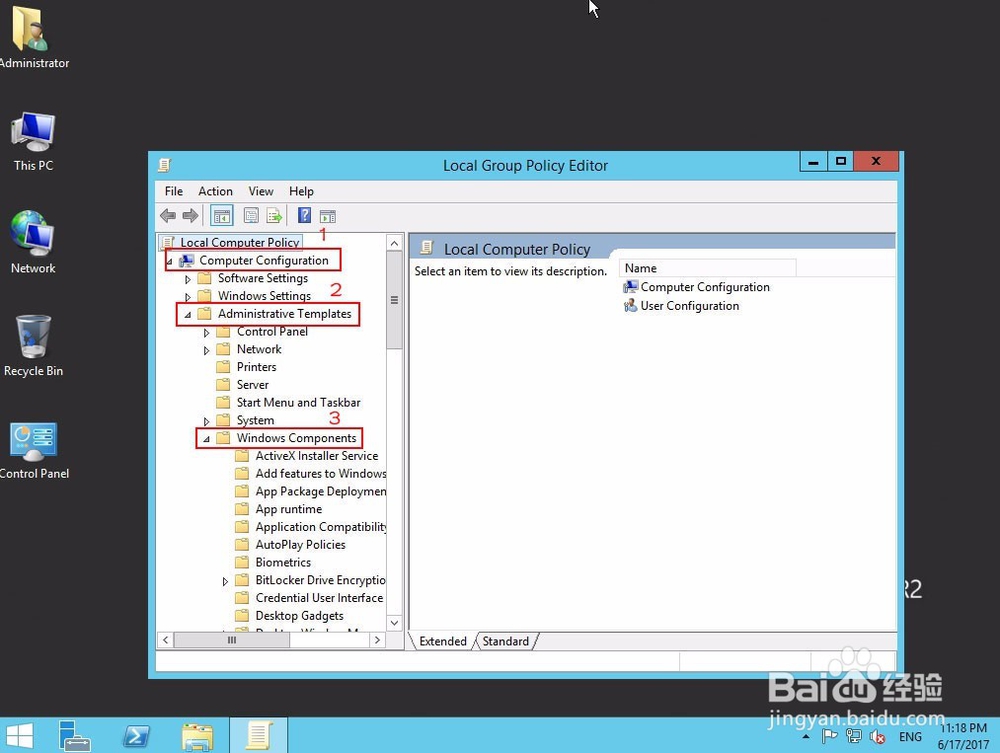Click the tree horizontal scrollbar thumb
The height and width of the screenshot is (753, 1000).
click(232, 640)
